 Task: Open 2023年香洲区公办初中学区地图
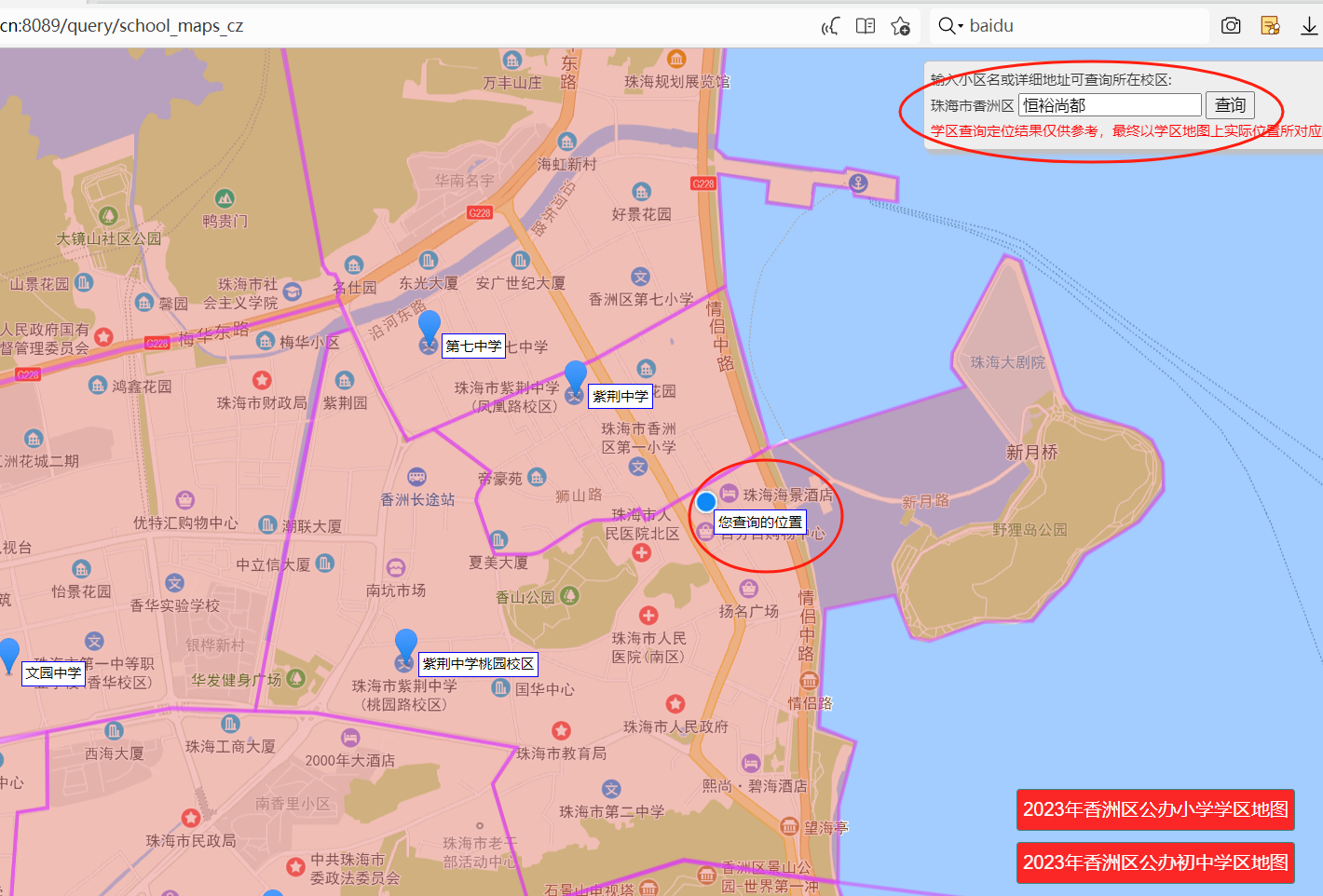pos(1154,862)
